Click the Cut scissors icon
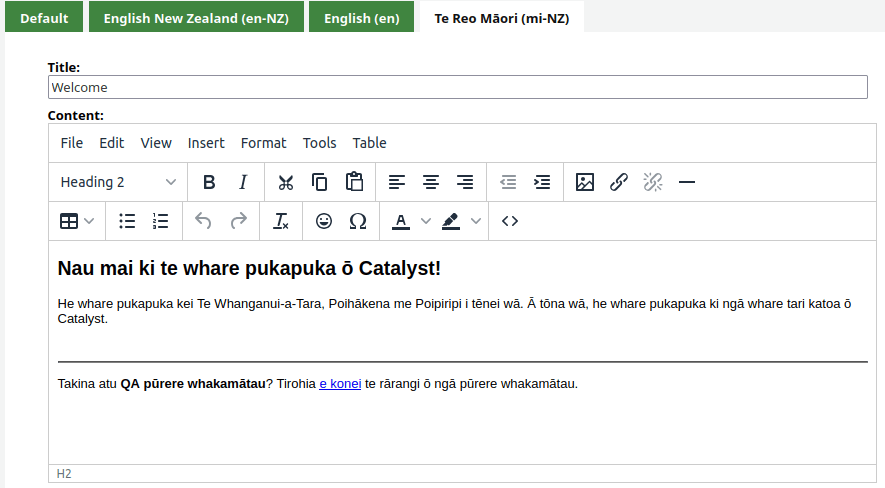885x488 pixels. 286,182
